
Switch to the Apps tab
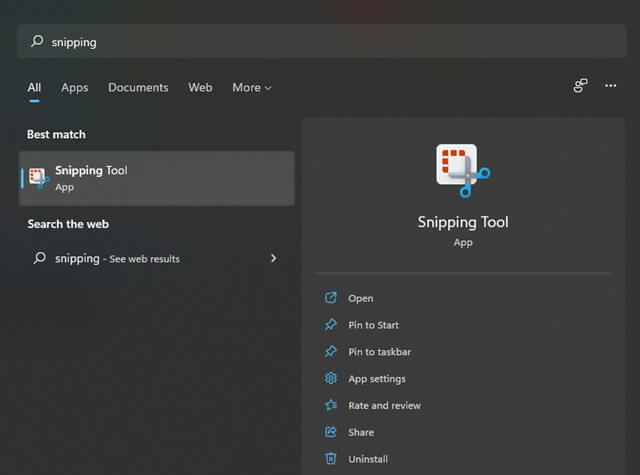[x=75, y=88]
